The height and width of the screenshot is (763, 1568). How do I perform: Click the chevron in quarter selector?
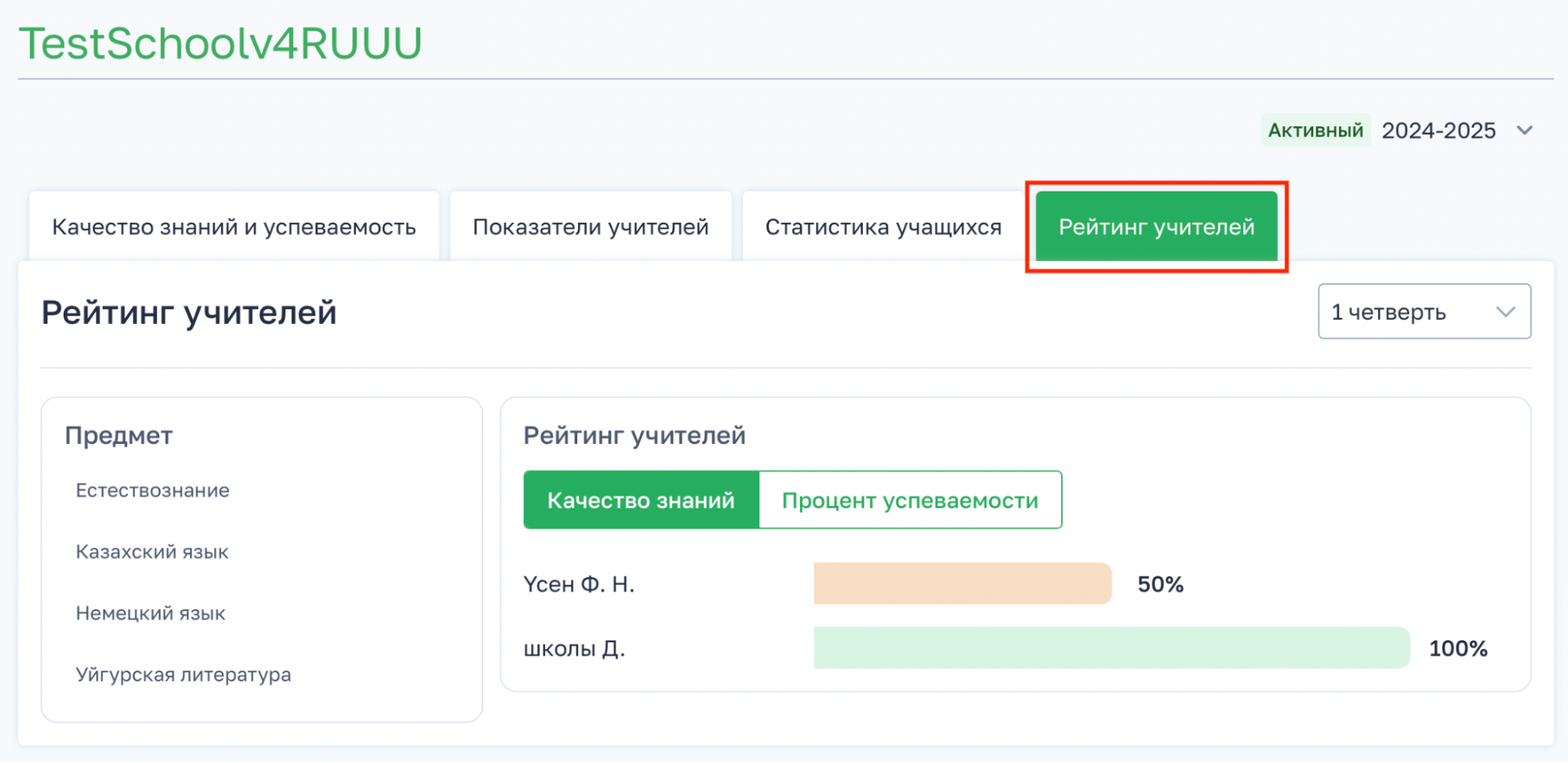pyautogui.click(x=1505, y=312)
